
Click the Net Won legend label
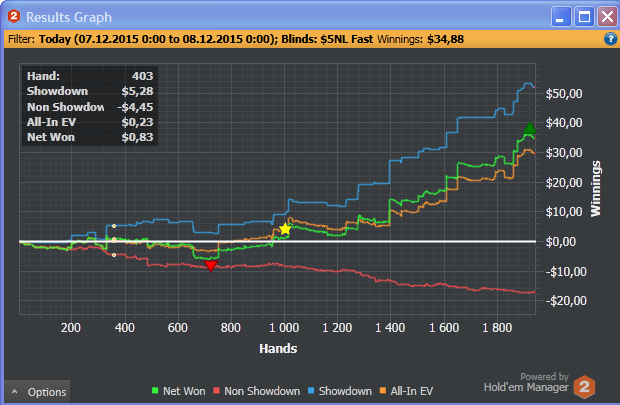click(184, 391)
